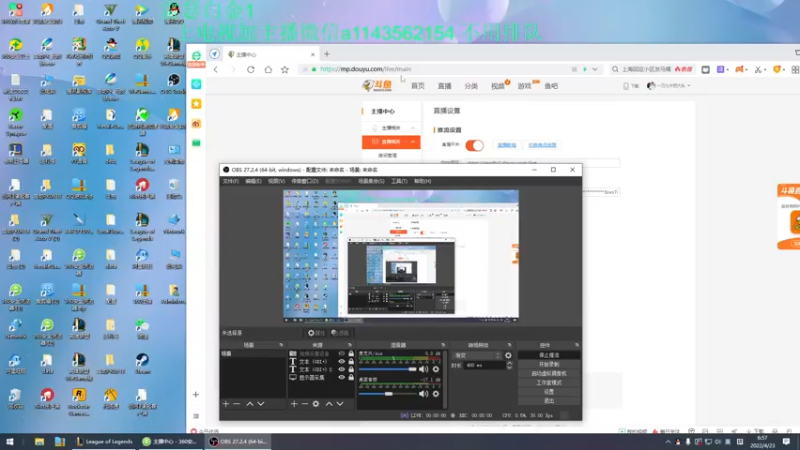The width and height of the screenshot is (800, 450).
Task: Mute the 麦克风/Aux channel
Action: click(423, 369)
